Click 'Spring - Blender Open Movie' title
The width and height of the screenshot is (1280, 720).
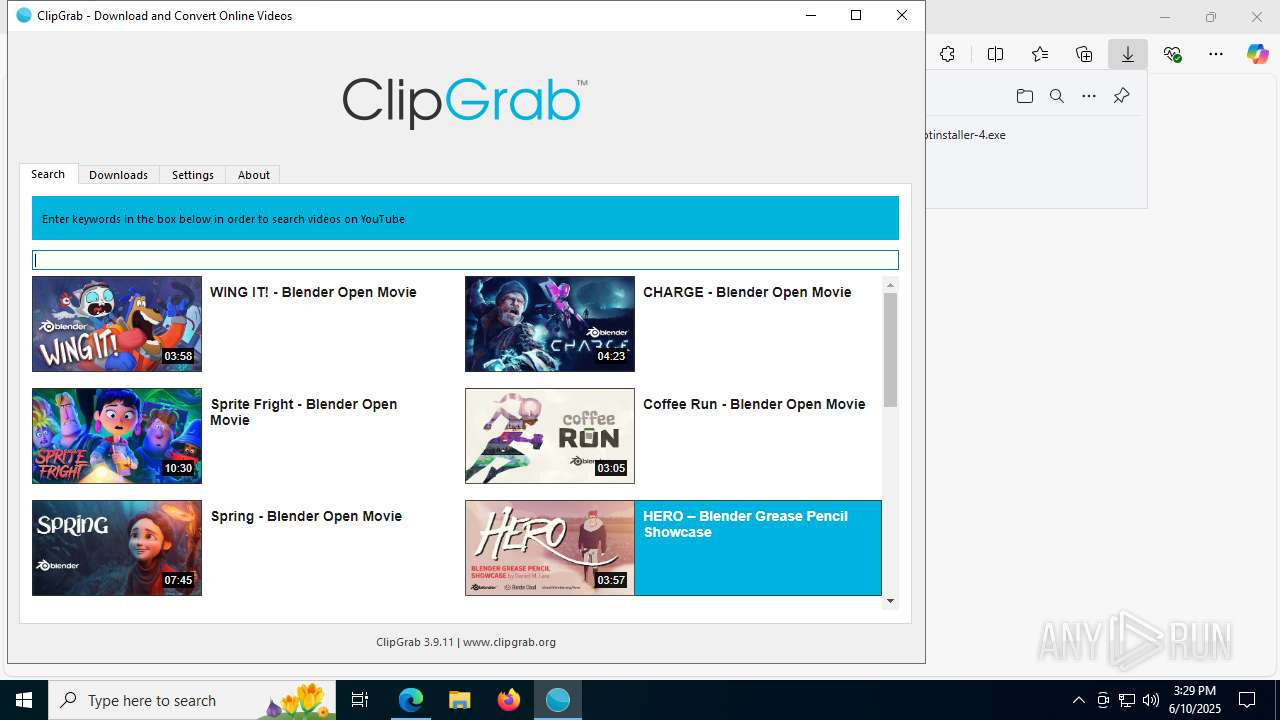[306, 516]
